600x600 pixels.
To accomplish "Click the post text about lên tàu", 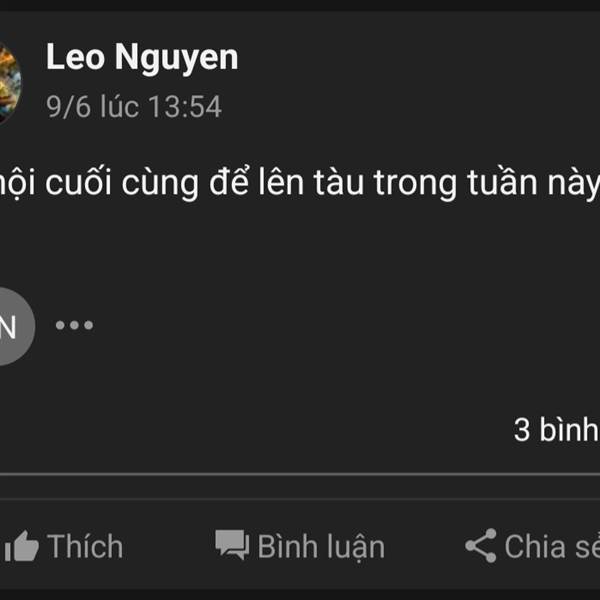I will 300,183.
